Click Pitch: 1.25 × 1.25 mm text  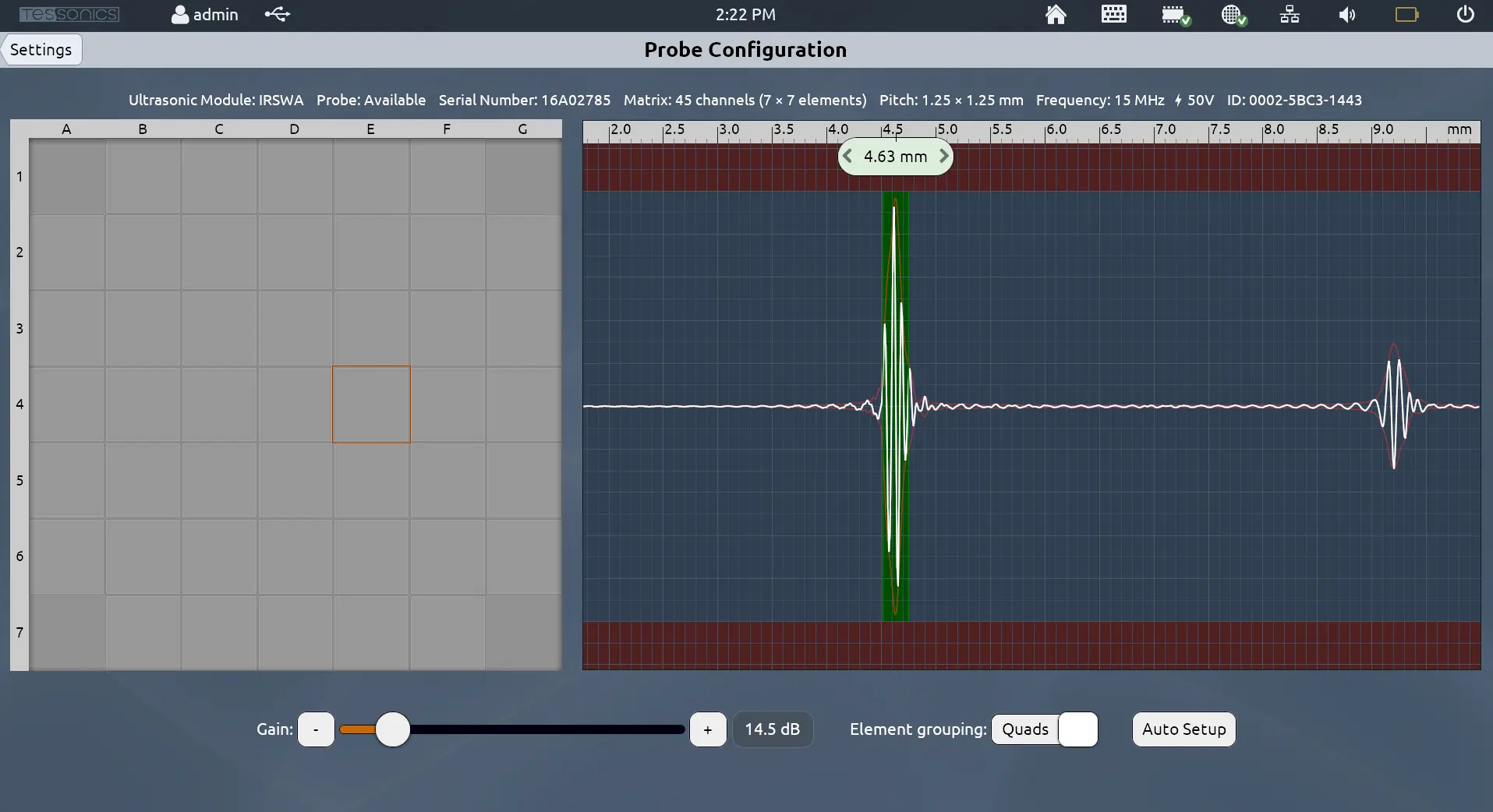[x=951, y=100]
